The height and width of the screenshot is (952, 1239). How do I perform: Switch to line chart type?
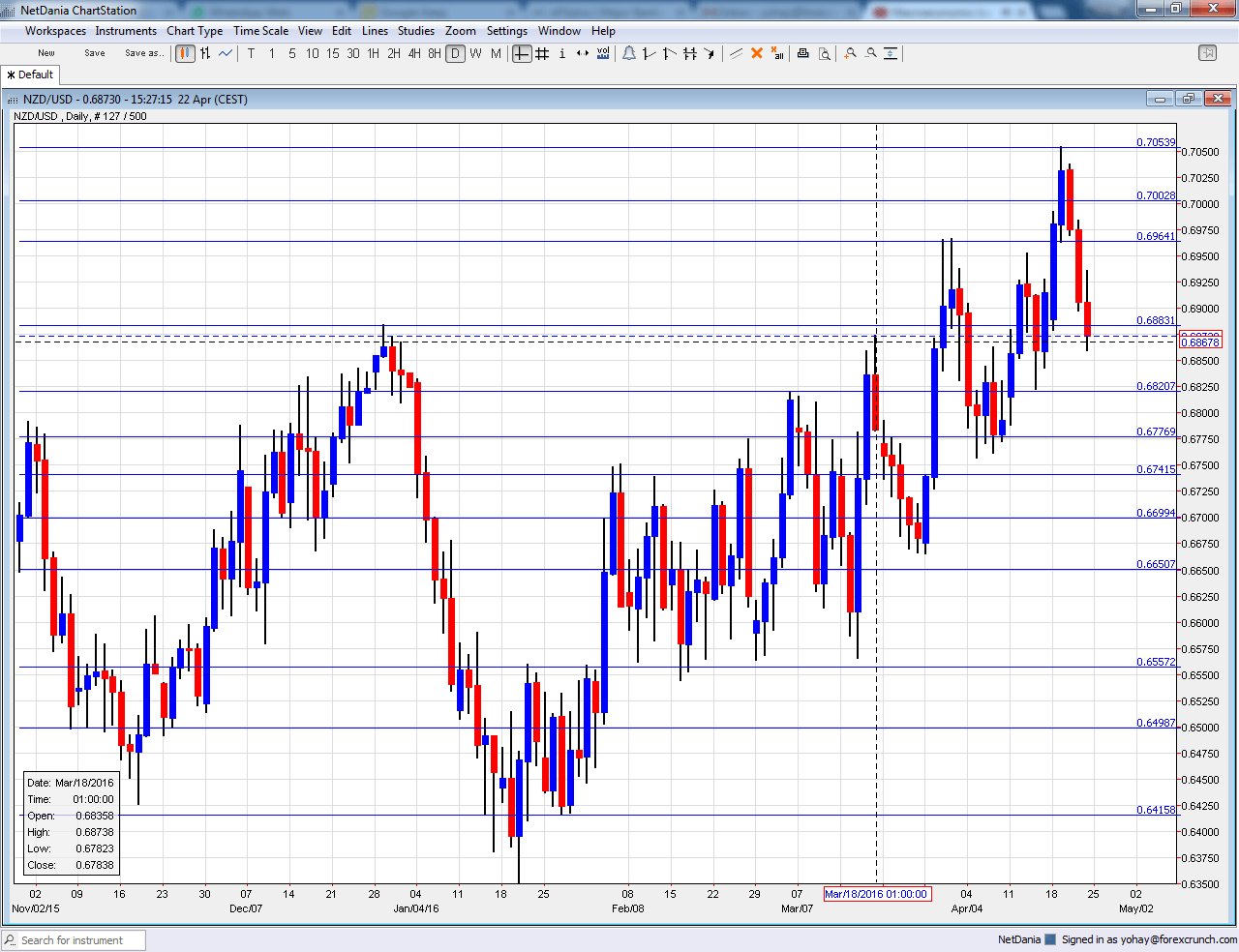pos(225,54)
